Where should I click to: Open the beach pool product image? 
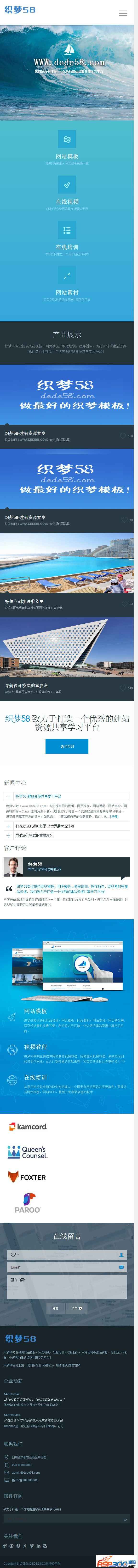coord(67,564)
